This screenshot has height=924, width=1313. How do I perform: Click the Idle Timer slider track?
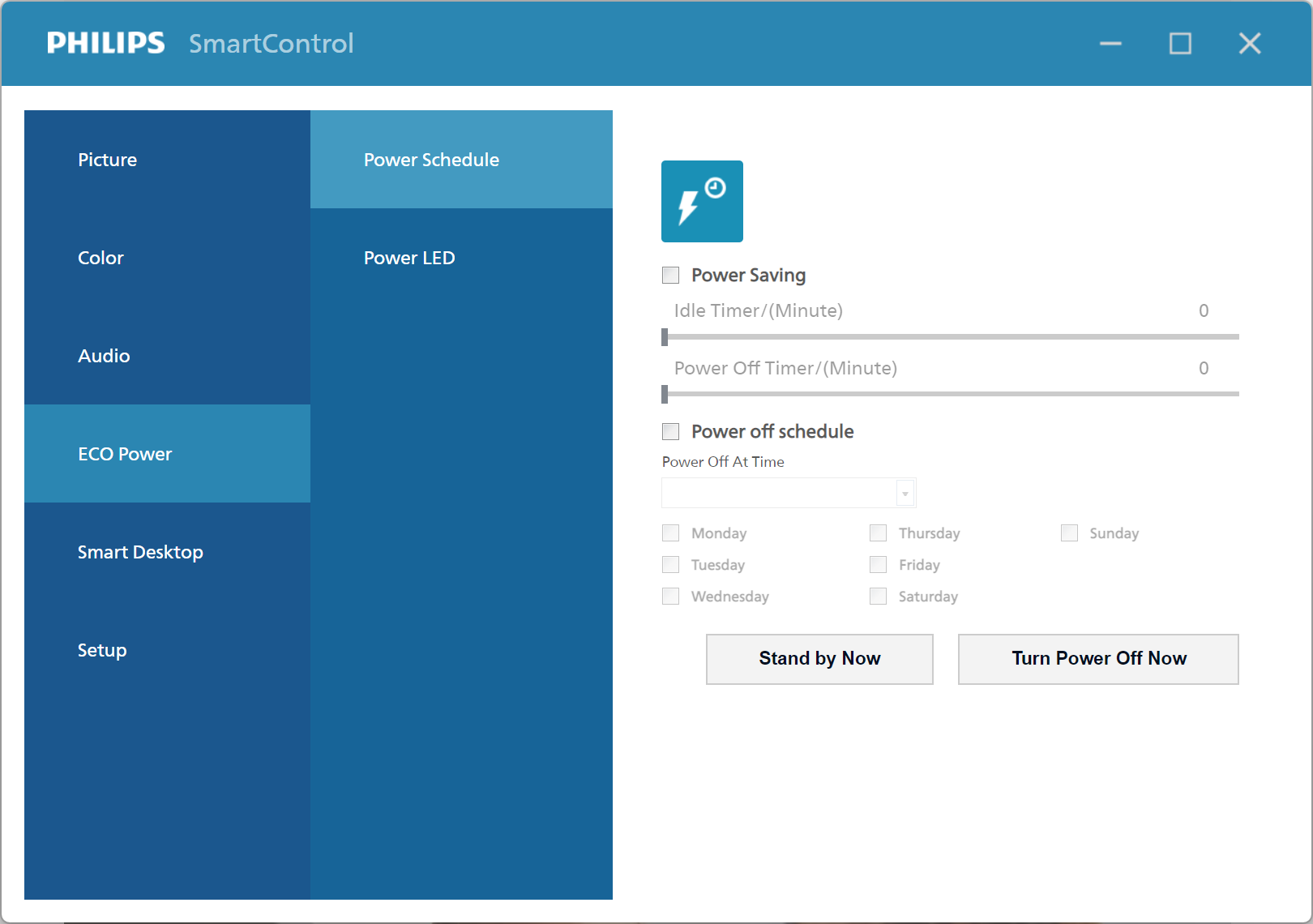pyautogui.click(x=950, y=336)
